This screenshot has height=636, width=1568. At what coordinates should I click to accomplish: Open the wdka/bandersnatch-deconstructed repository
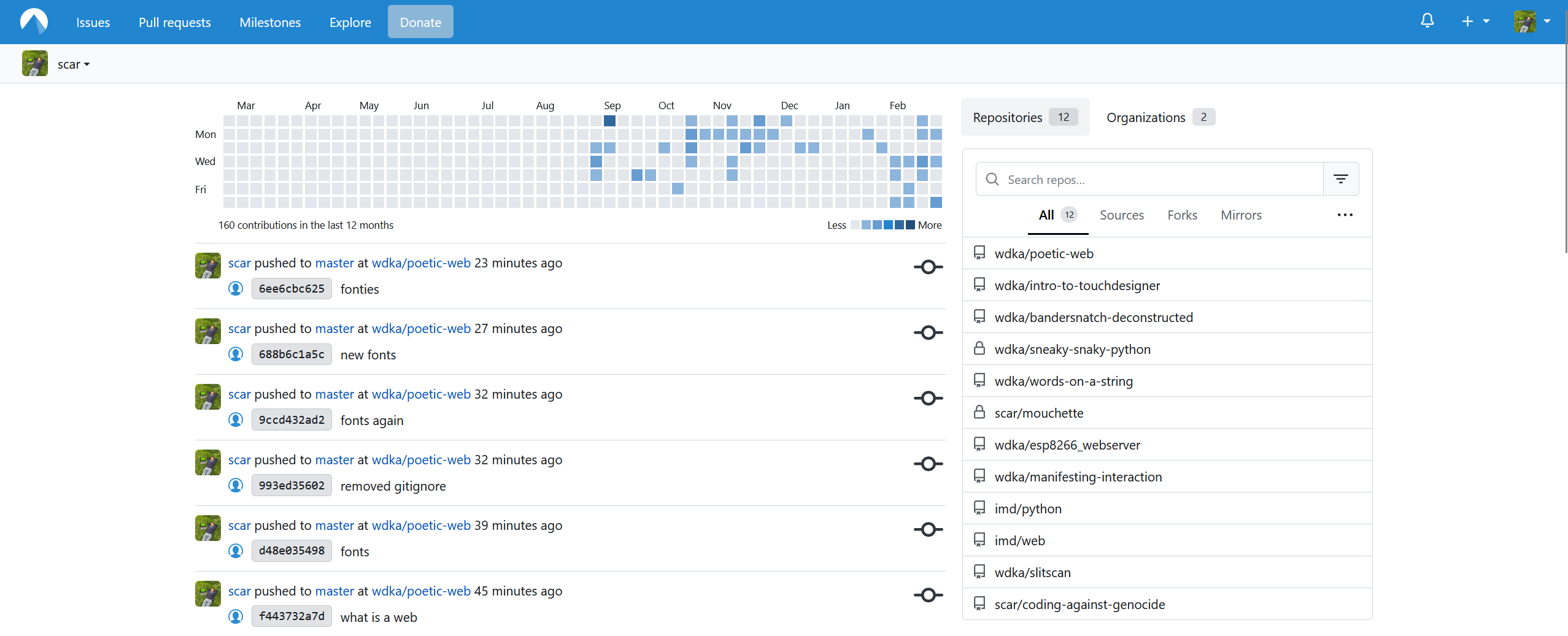pos(1094,318)
